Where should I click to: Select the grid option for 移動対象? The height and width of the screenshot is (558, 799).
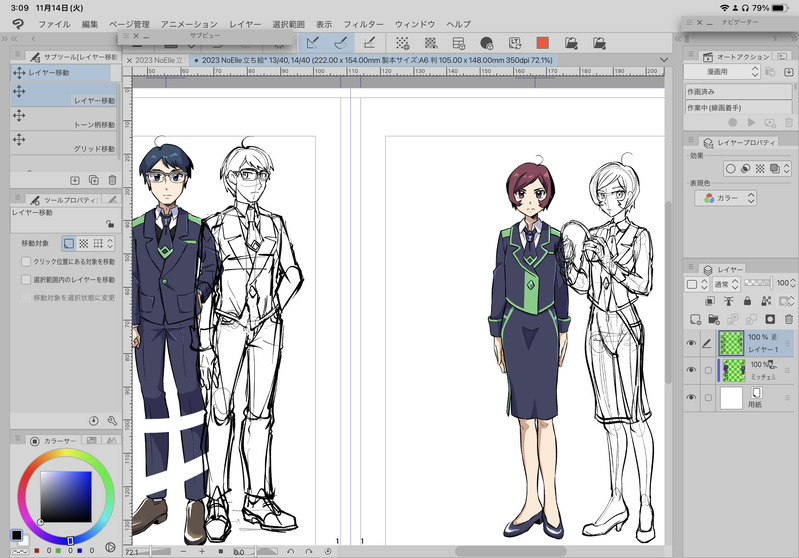click(98, 243)
